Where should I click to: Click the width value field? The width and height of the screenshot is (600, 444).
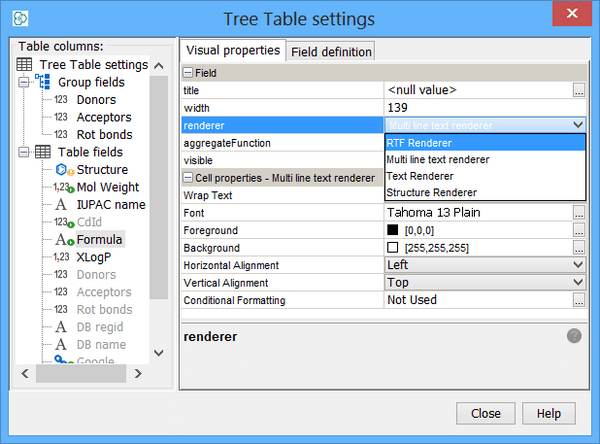pyautogui.click(x=478, y=108)
